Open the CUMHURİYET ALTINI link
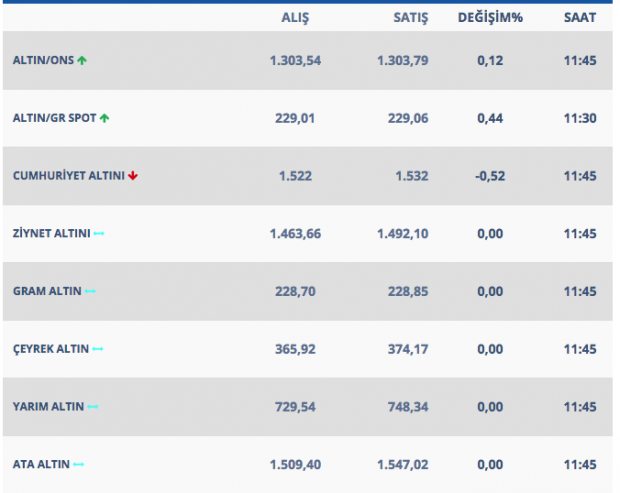The image size is (620, 493). point(68,176)
